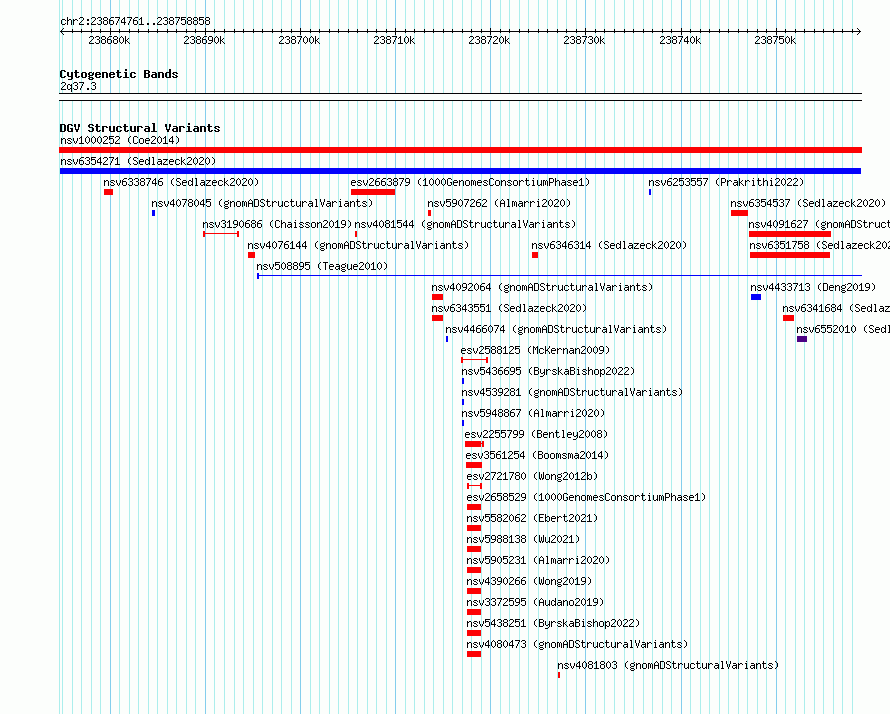Open variant nsv4539281 gnomAD label
This screenshot has width=890, height=714.
click(572, 392)
